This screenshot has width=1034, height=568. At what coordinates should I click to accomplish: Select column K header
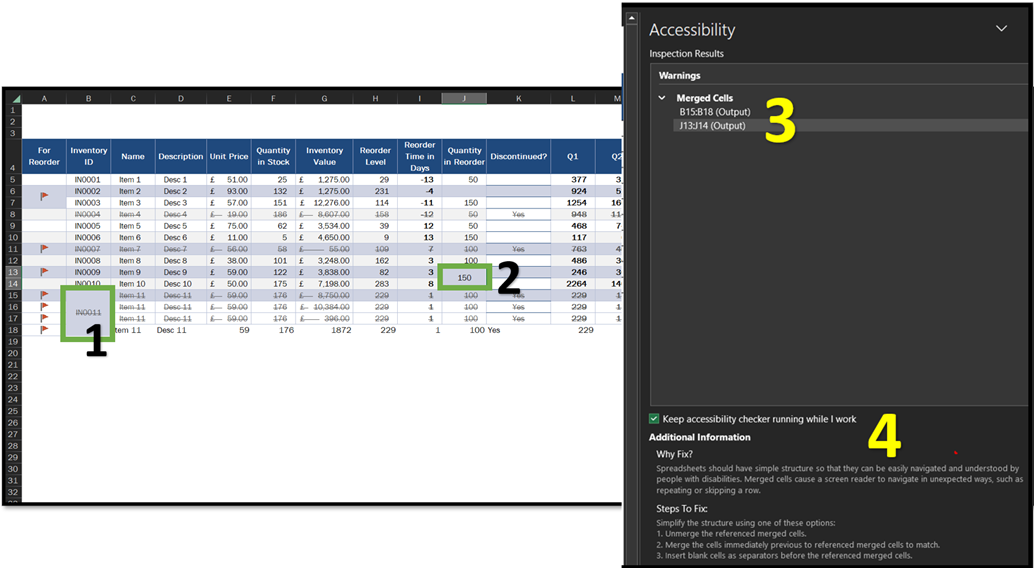[518, 99]
